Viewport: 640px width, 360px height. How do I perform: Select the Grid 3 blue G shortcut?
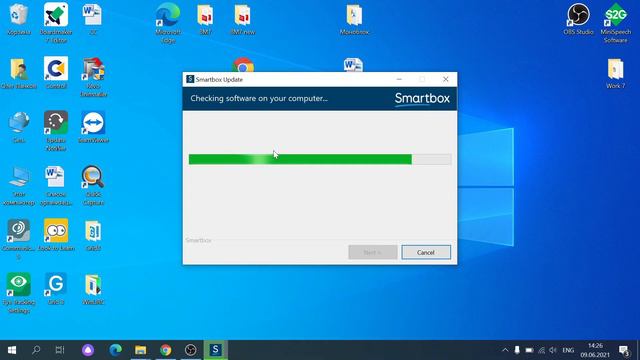56,289
